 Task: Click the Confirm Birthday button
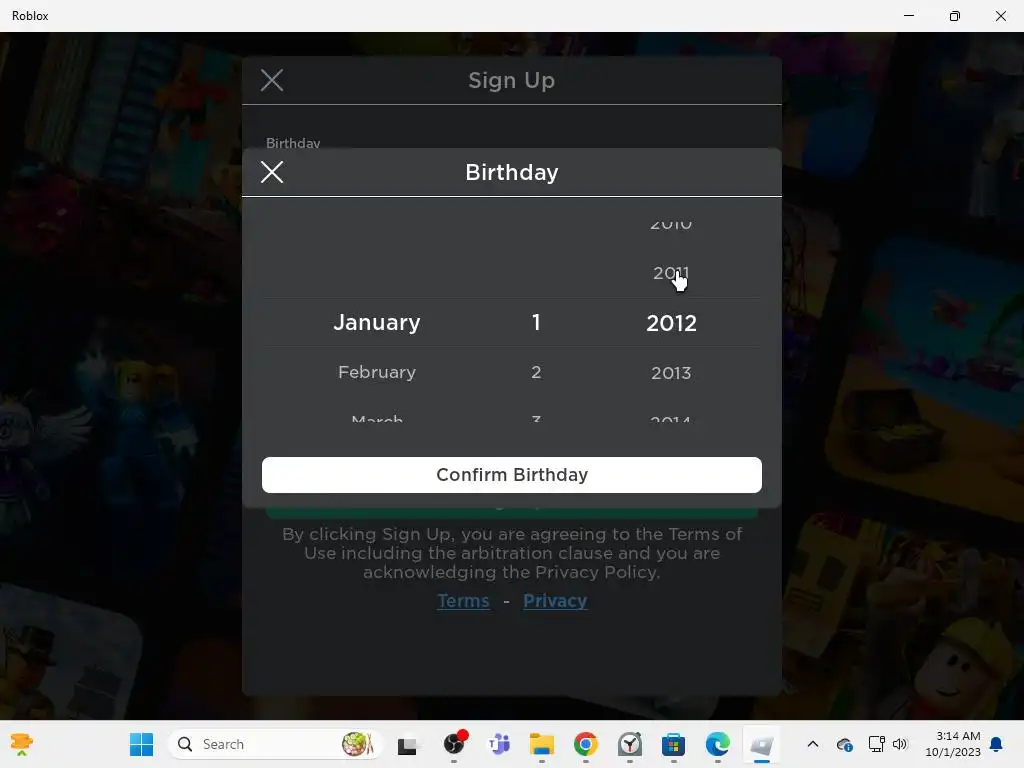511,475
